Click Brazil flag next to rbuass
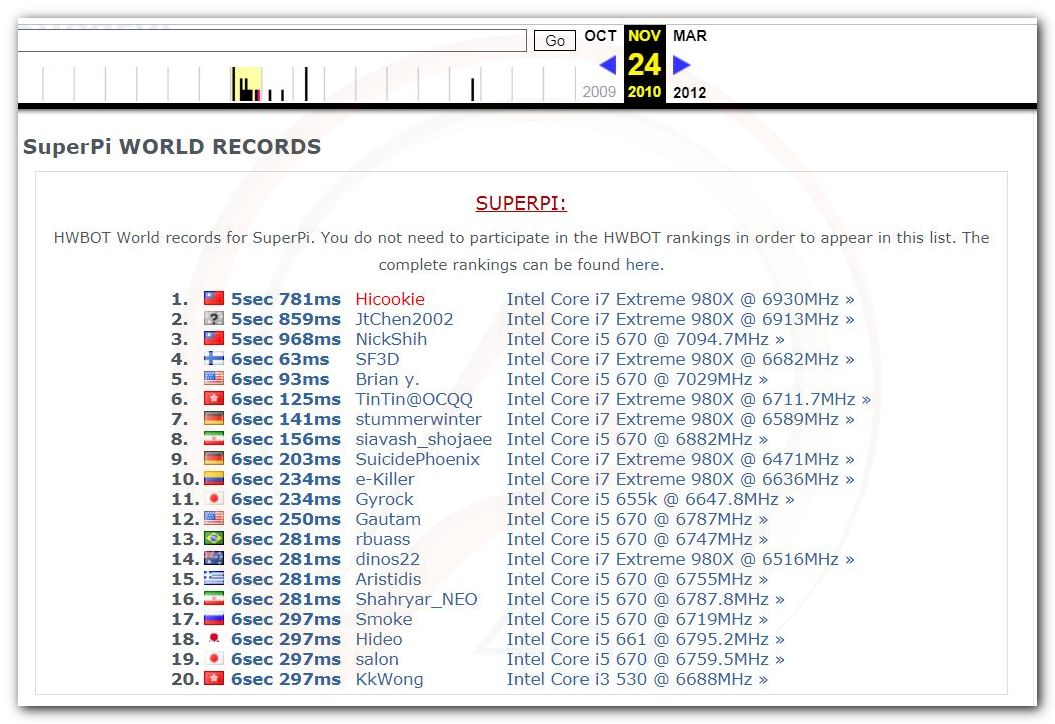 coord(214,538)
